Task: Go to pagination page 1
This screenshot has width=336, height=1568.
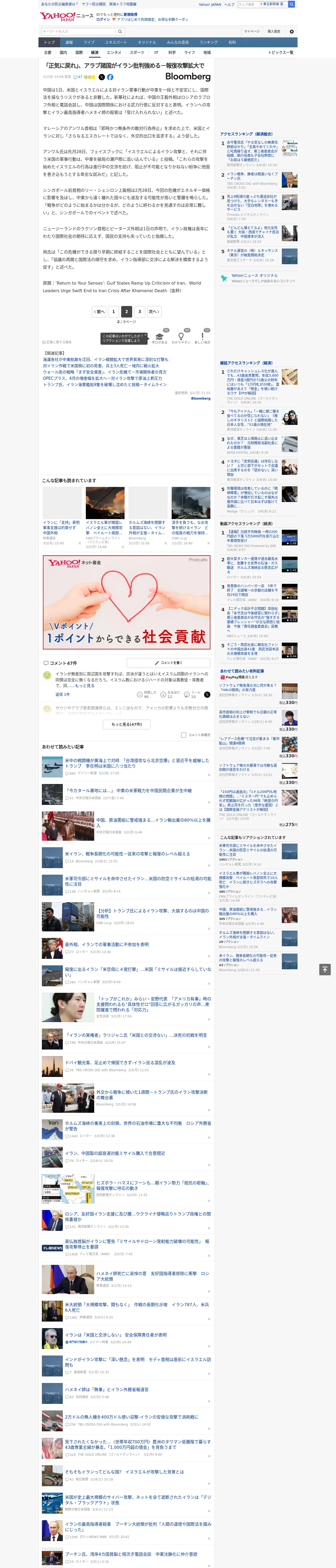Action: point(113,312)
